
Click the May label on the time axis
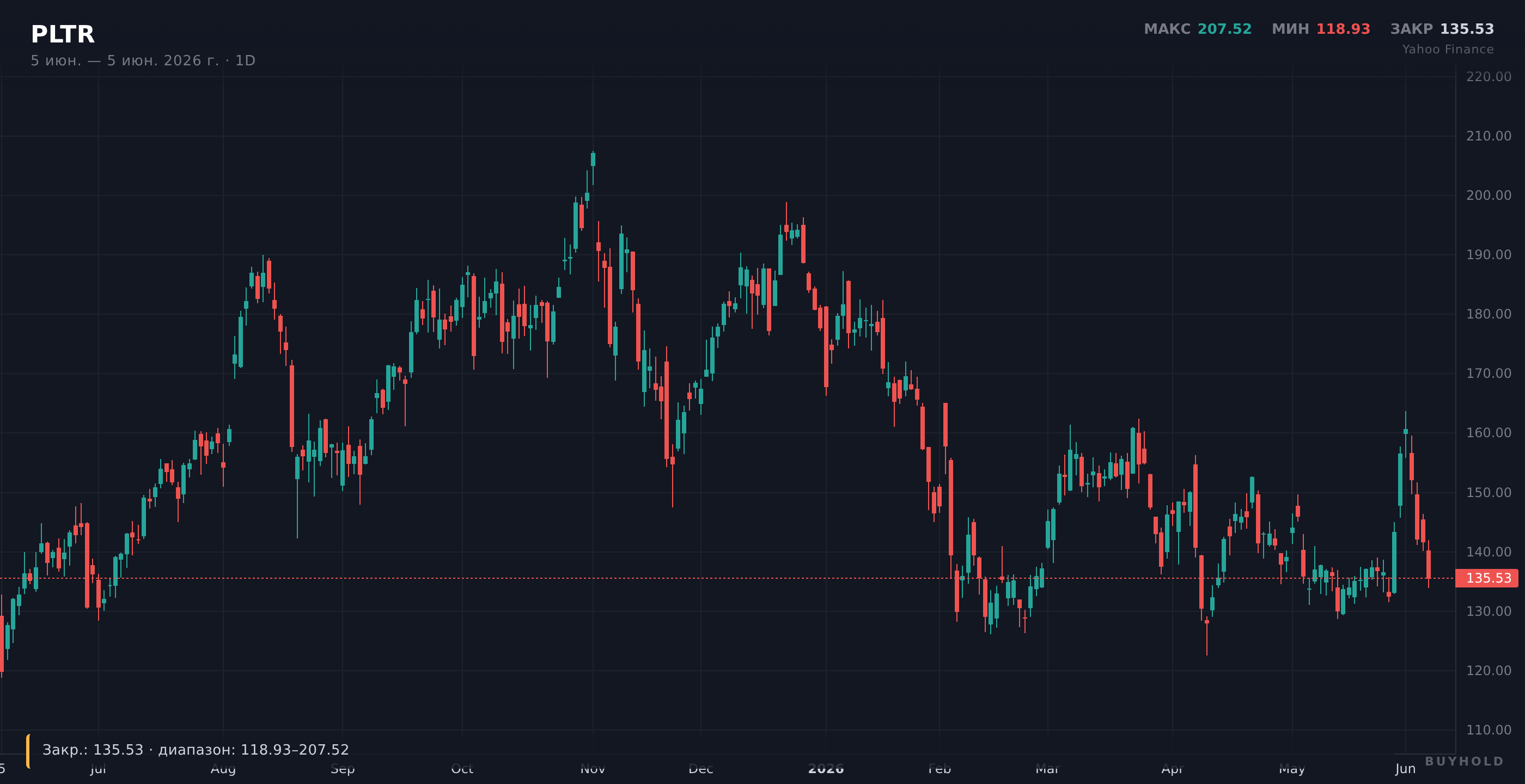[x=1292, y=769]
